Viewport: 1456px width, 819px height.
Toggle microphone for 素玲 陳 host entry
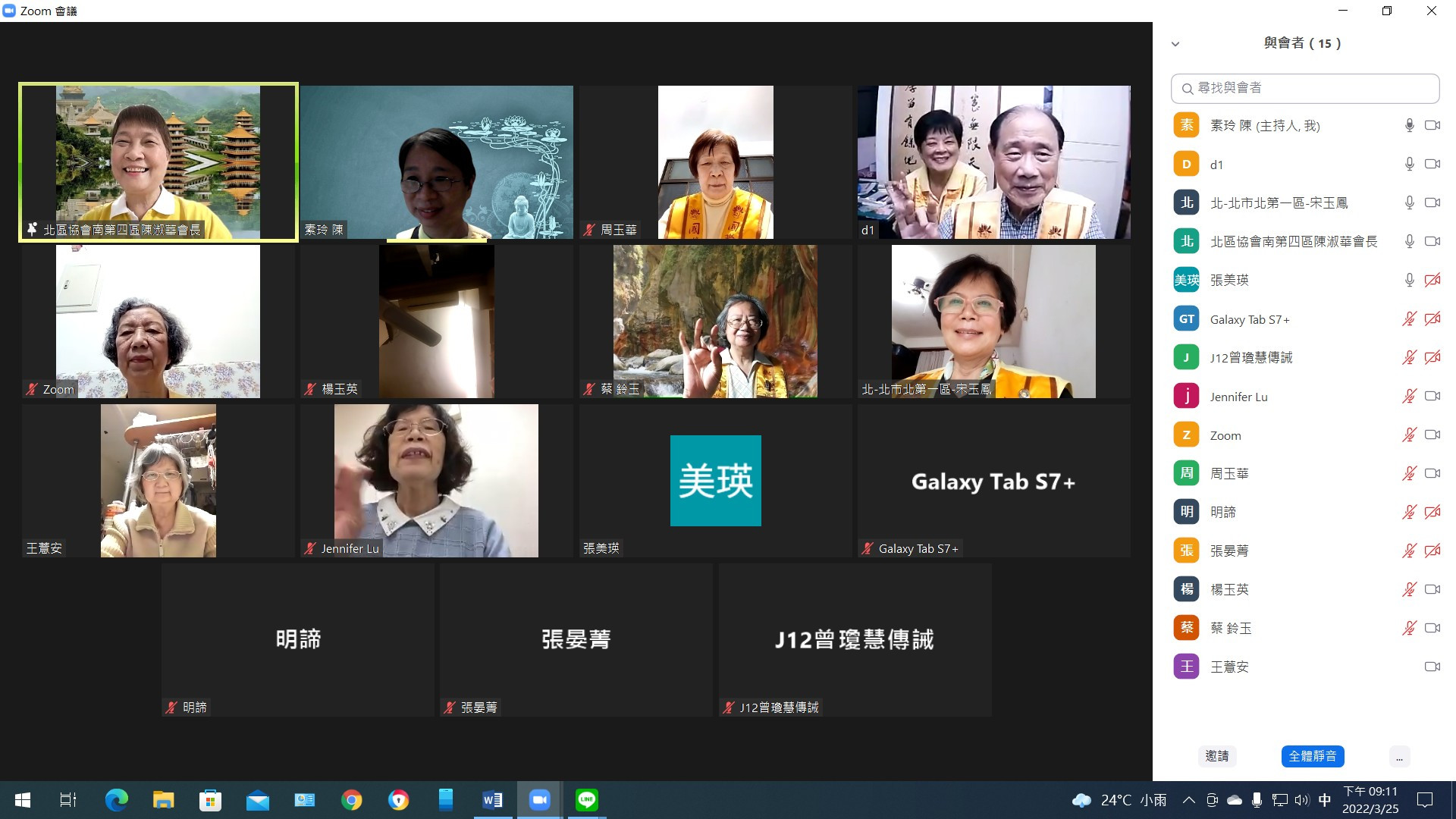coord(1409,125)
